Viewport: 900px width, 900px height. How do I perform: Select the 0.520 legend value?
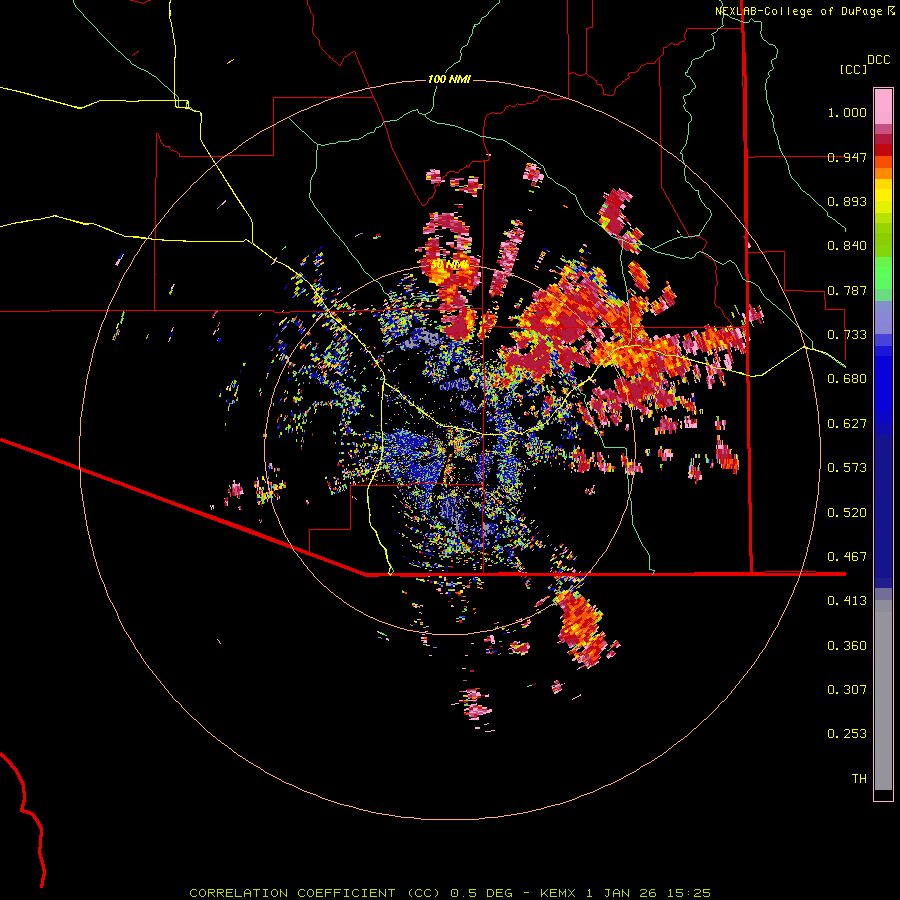click(847, 513)
